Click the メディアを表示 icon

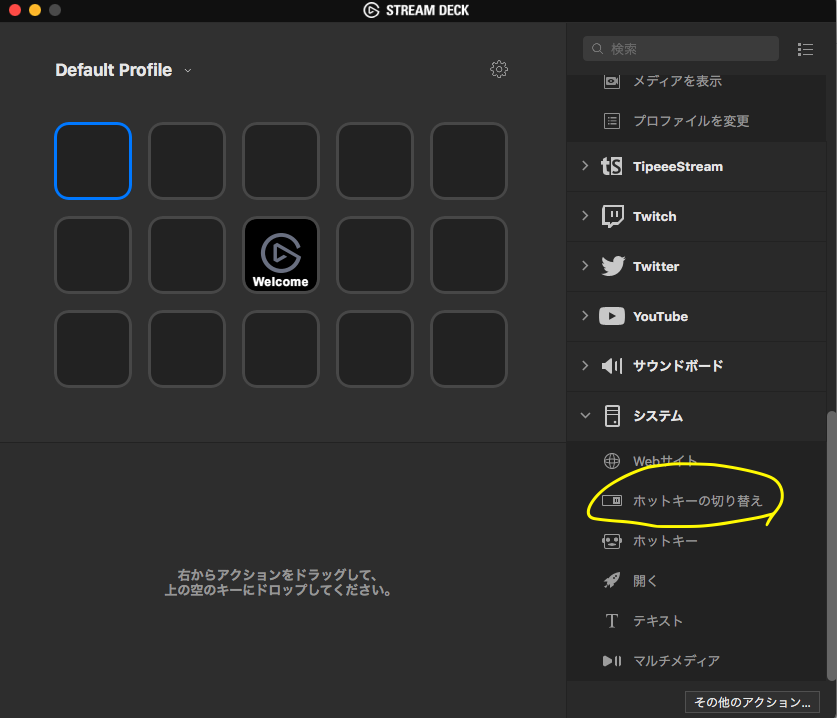tap(612, 82)
